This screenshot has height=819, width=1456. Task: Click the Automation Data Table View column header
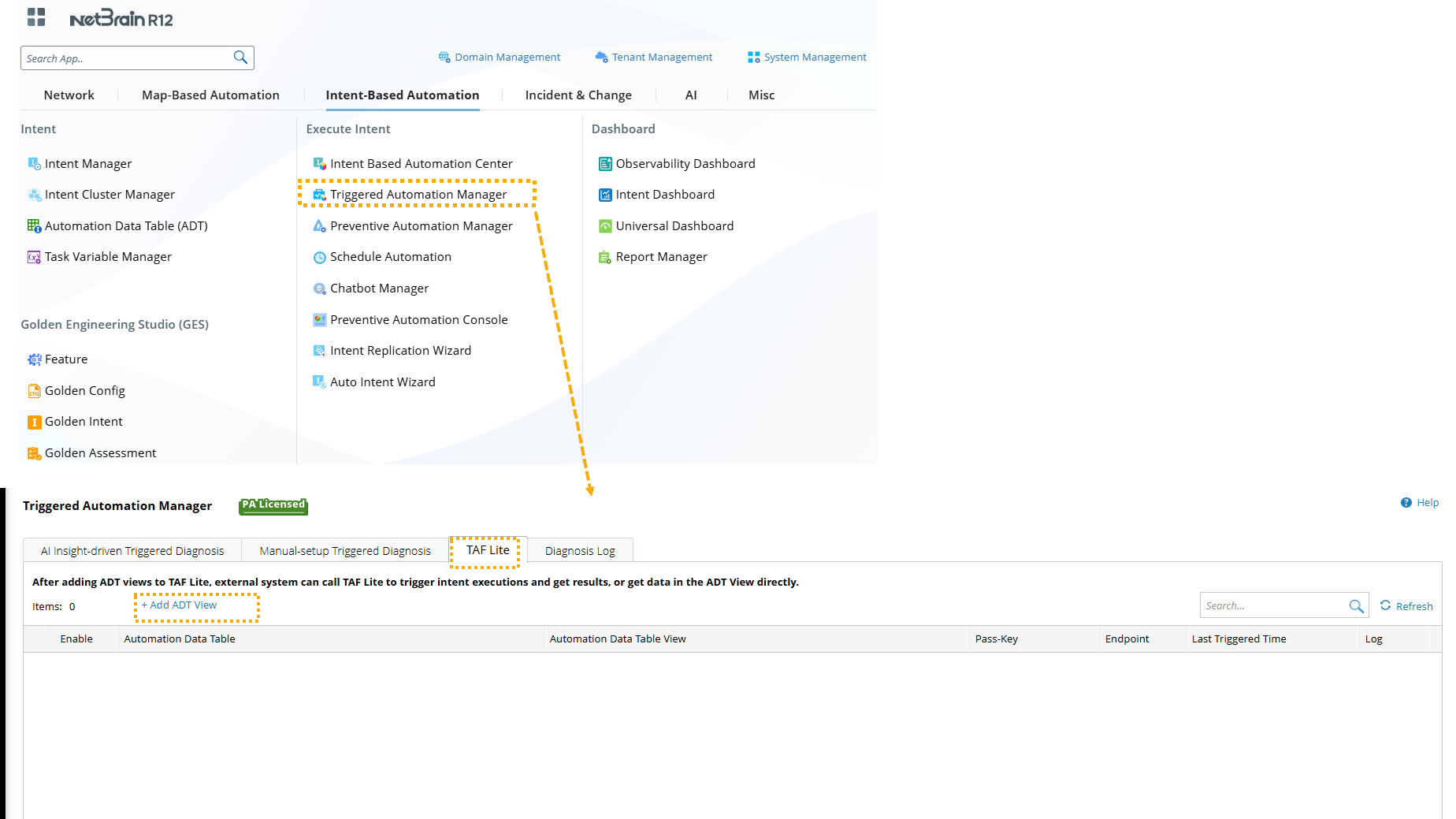[x=756, y=639]
